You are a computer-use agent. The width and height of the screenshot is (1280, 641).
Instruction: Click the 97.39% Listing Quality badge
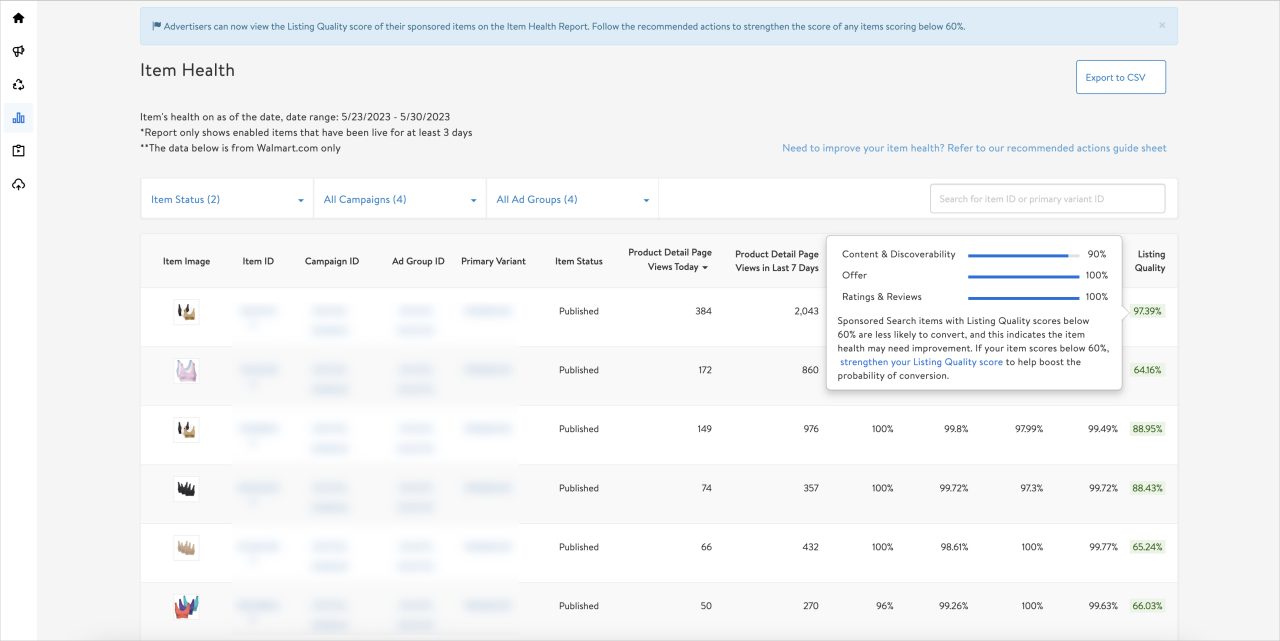click(x=1148, y=311)
